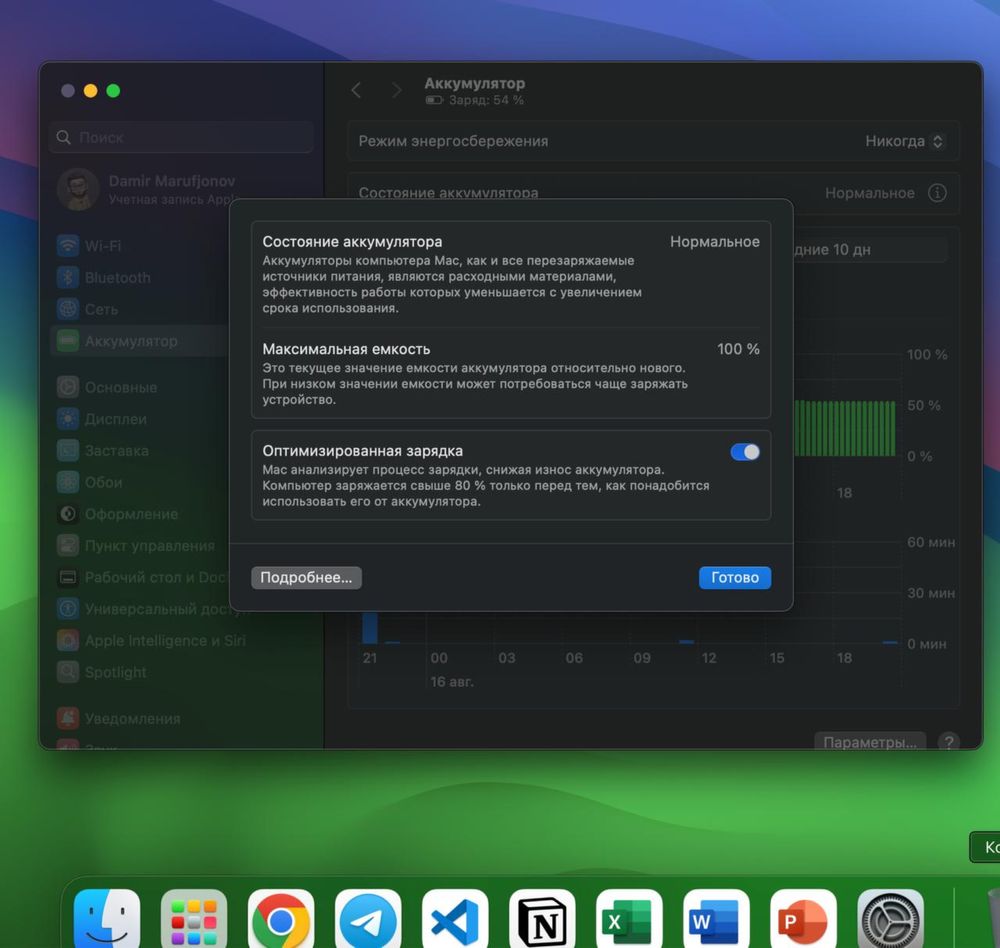1000x948 pixels.
Task: Open the Основные sidebar icon
Action: click(x=68, y=387)
